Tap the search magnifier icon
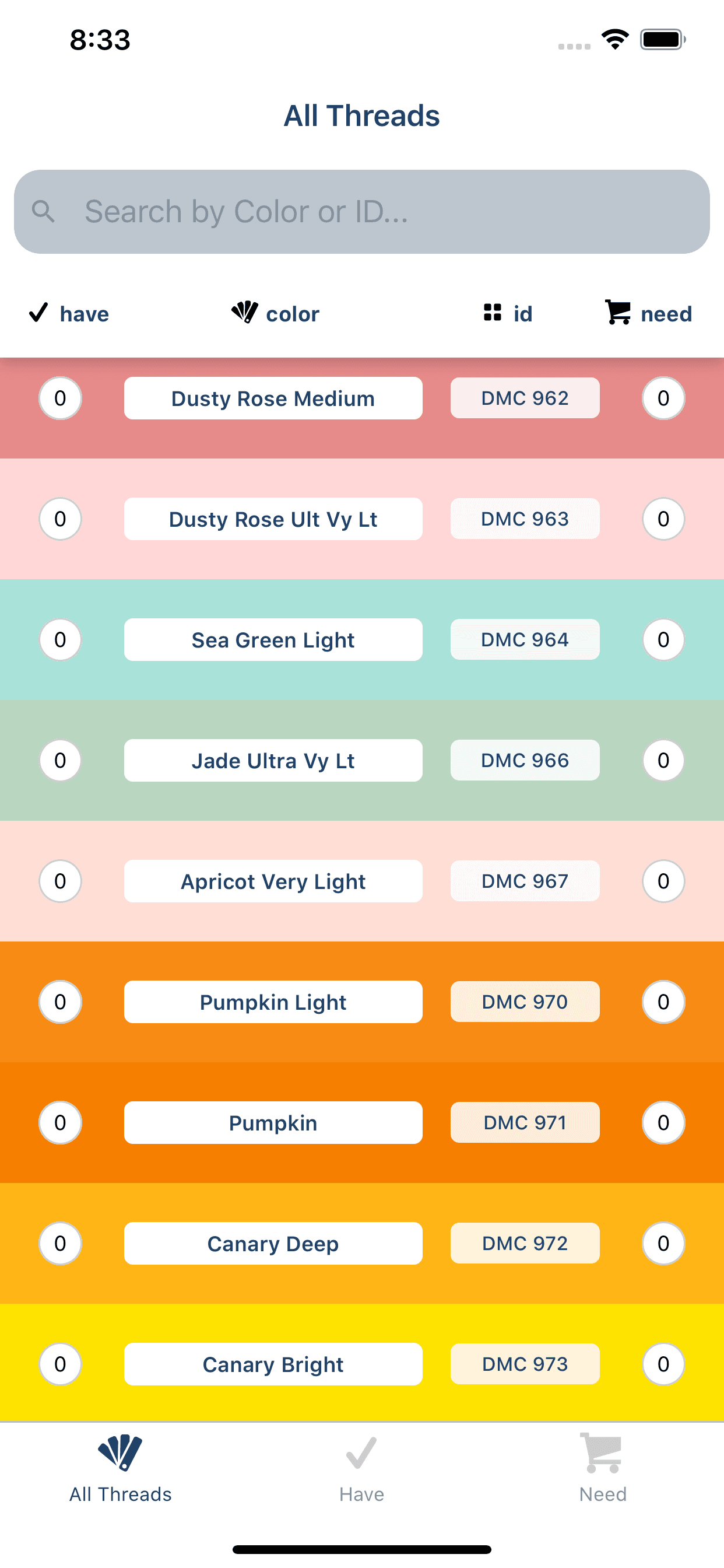Viewport: 724px width, 1568px height. 43,212
